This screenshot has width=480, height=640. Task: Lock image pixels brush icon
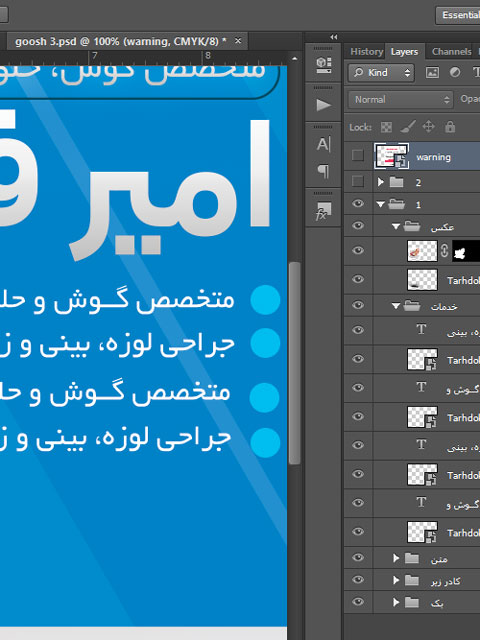point(408,127)
